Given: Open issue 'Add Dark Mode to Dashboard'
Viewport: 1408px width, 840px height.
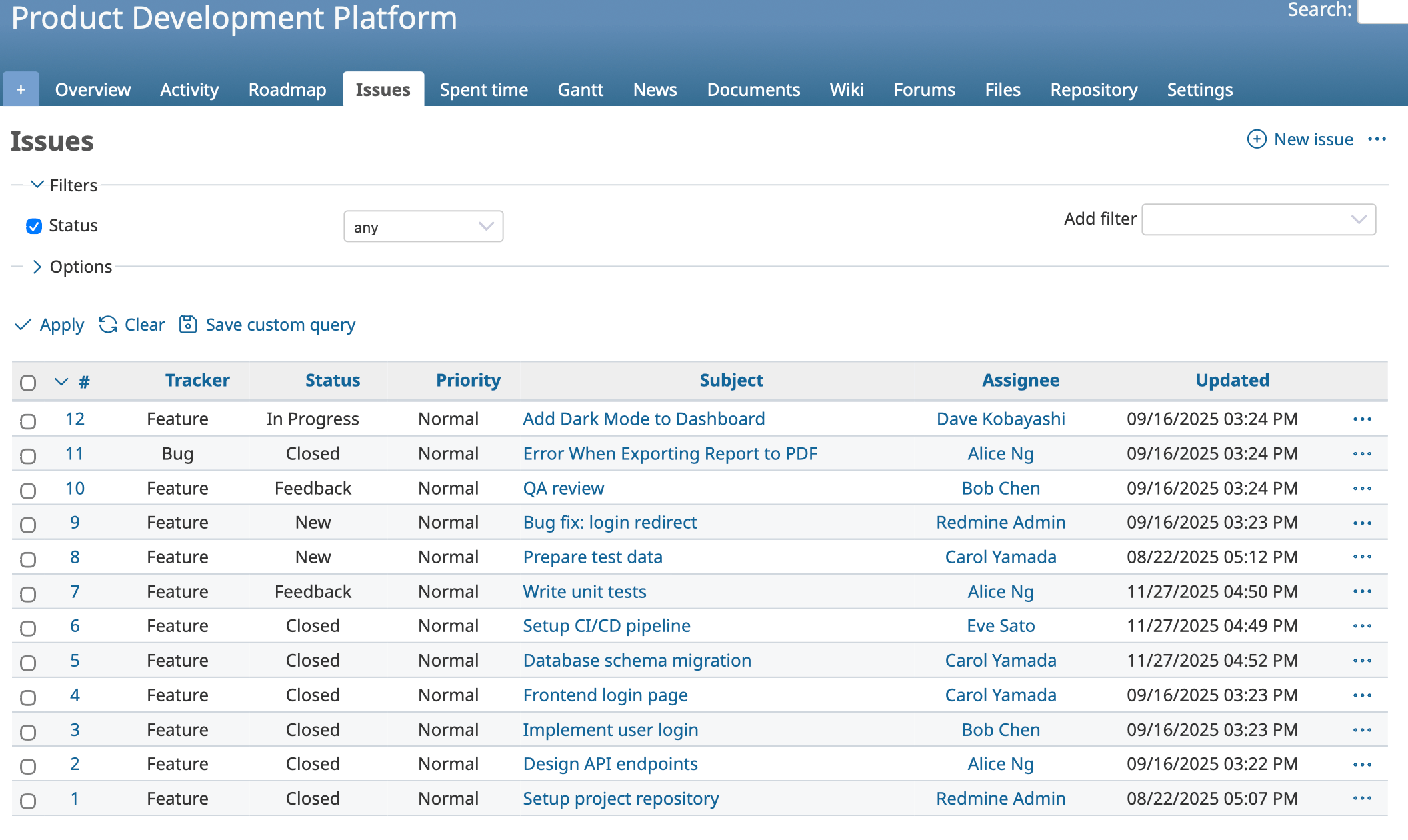Looking at the screenshot, I should click(643, 419).
